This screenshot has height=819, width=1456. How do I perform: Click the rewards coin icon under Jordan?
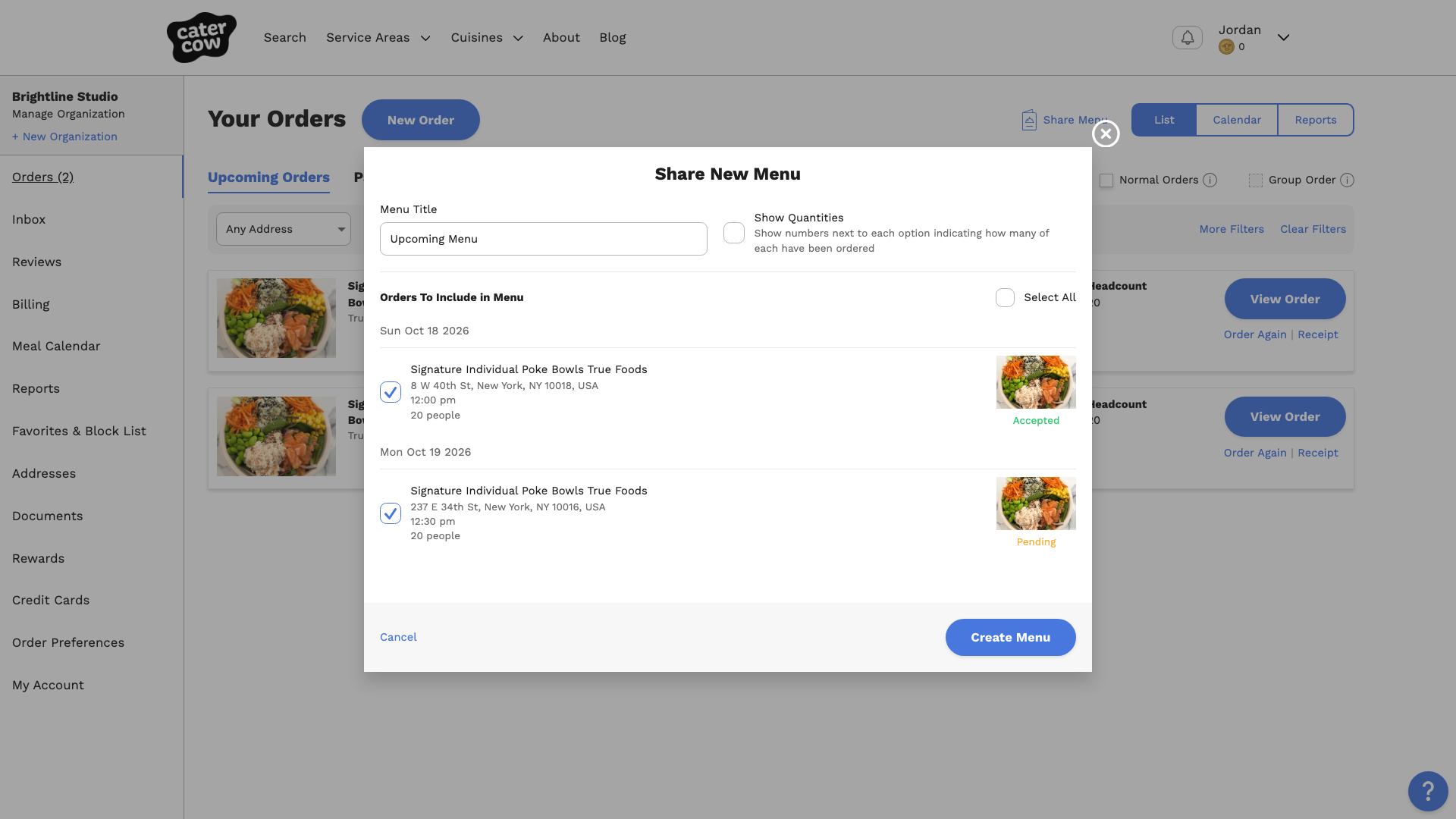pos(1226,47)
